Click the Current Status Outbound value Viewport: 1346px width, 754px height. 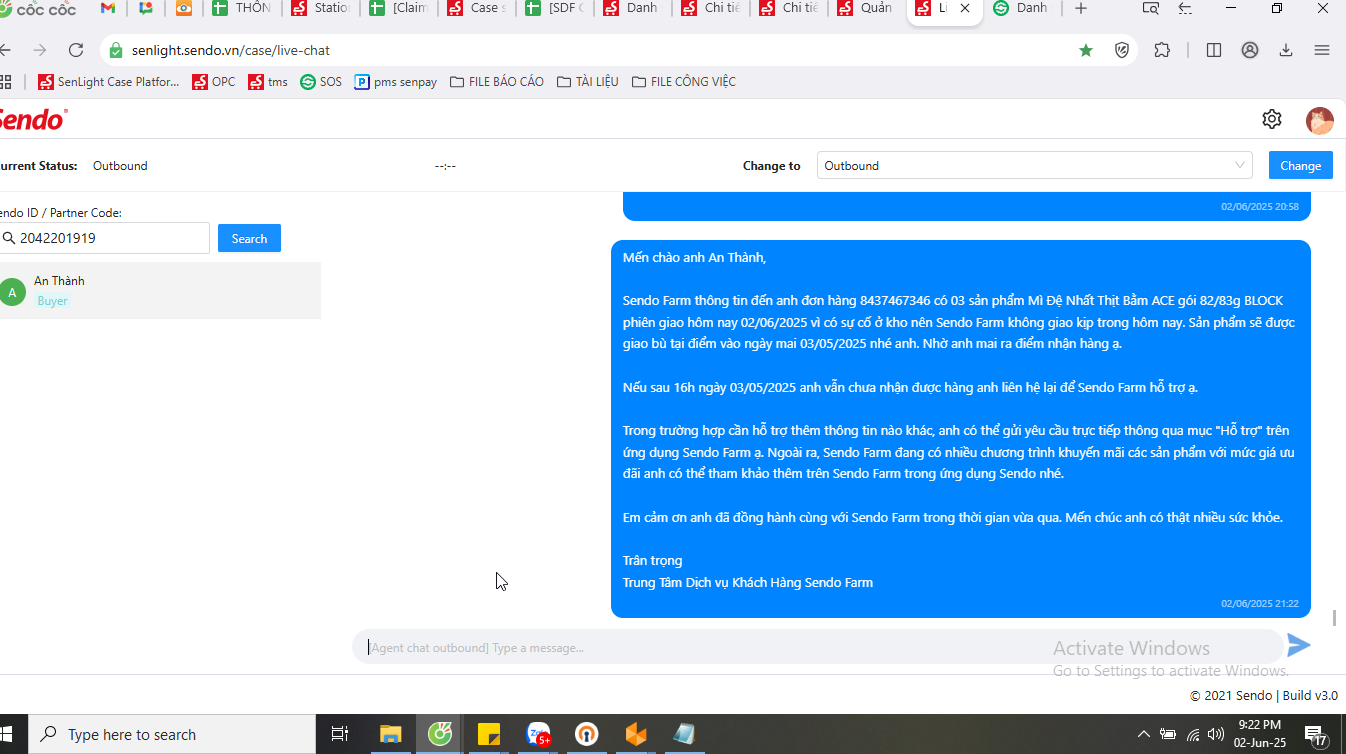point(120,166)
